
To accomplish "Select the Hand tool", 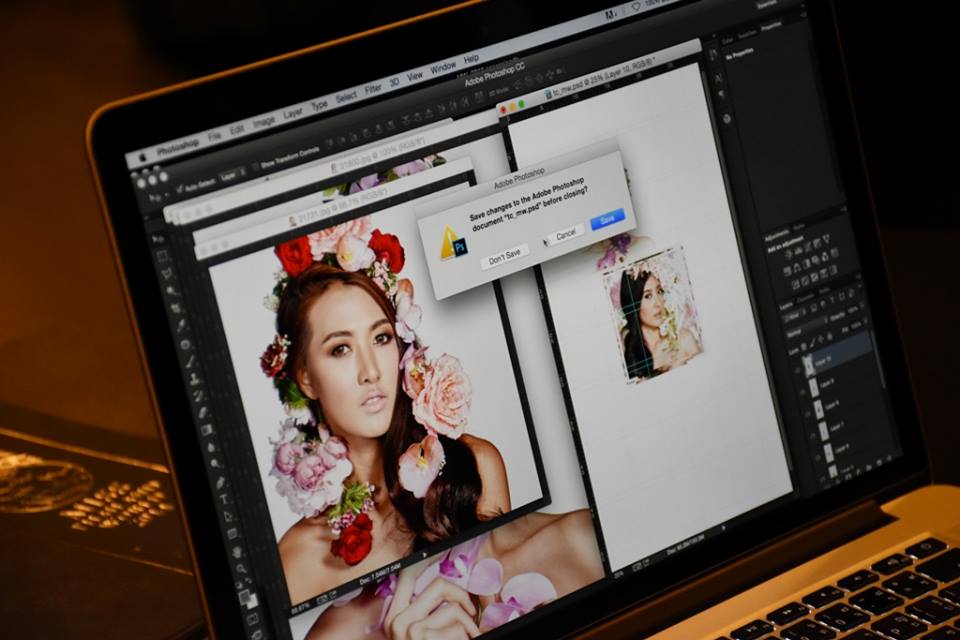I will click(x=237, y=552).
